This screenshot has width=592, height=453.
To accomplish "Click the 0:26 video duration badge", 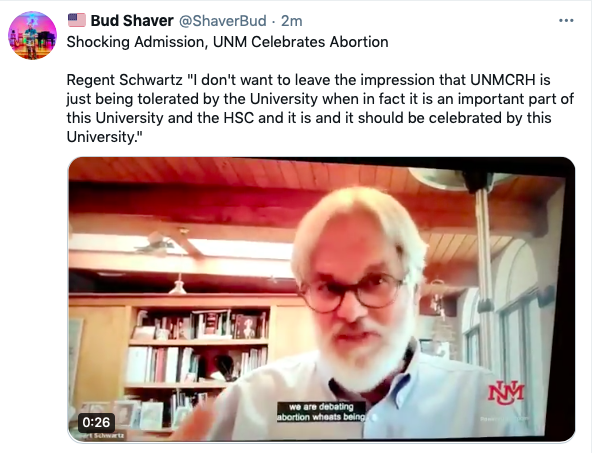I will (x=96, y=422).
